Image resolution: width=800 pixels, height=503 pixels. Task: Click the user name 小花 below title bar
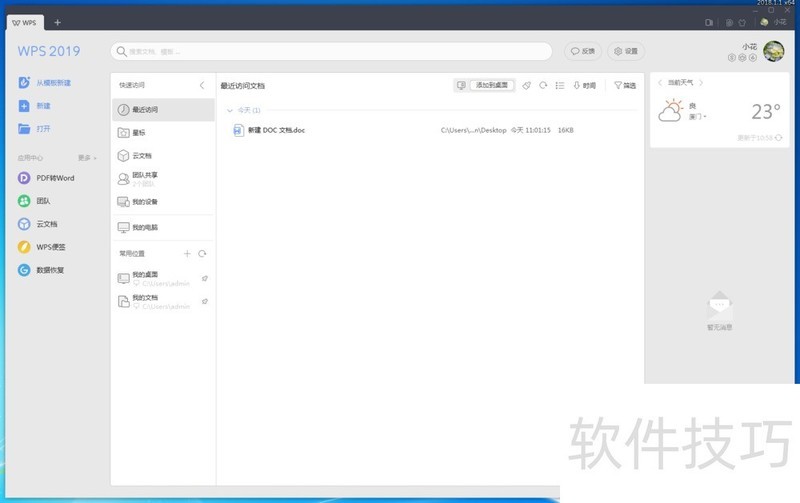pyautogui.click(x=749, y=46)
